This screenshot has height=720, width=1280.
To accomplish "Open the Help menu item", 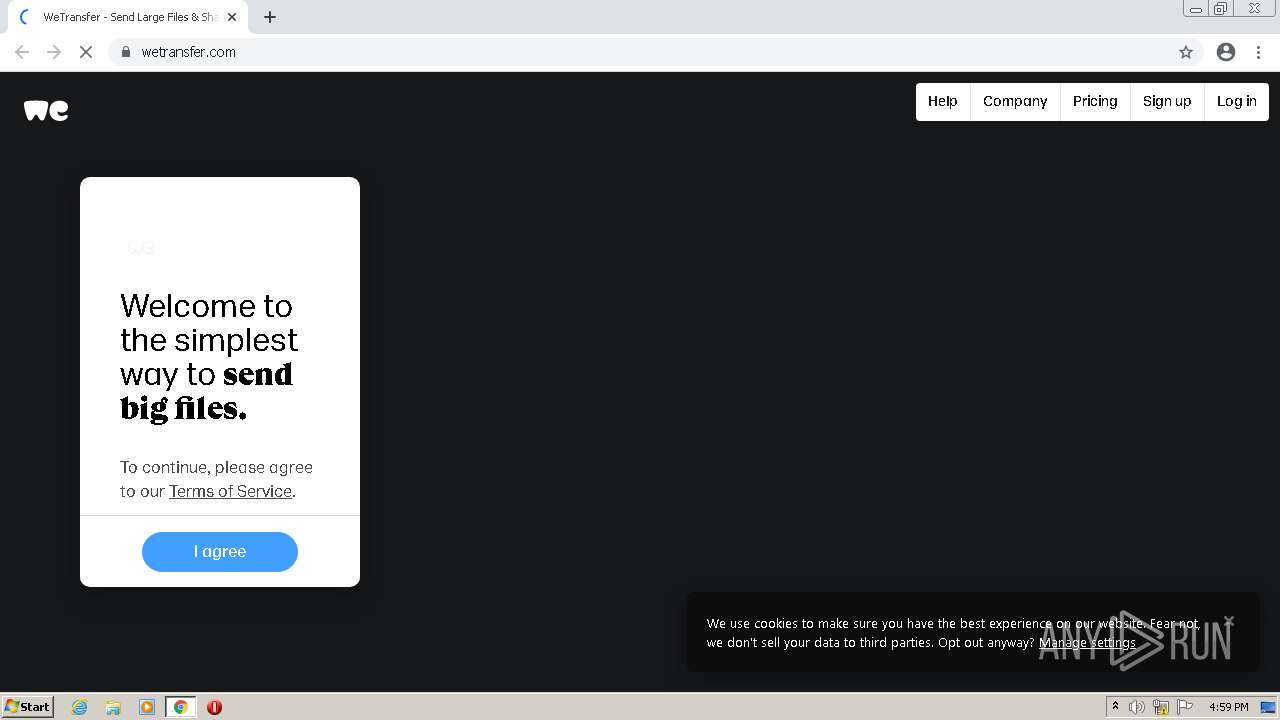I will (943, 101).
